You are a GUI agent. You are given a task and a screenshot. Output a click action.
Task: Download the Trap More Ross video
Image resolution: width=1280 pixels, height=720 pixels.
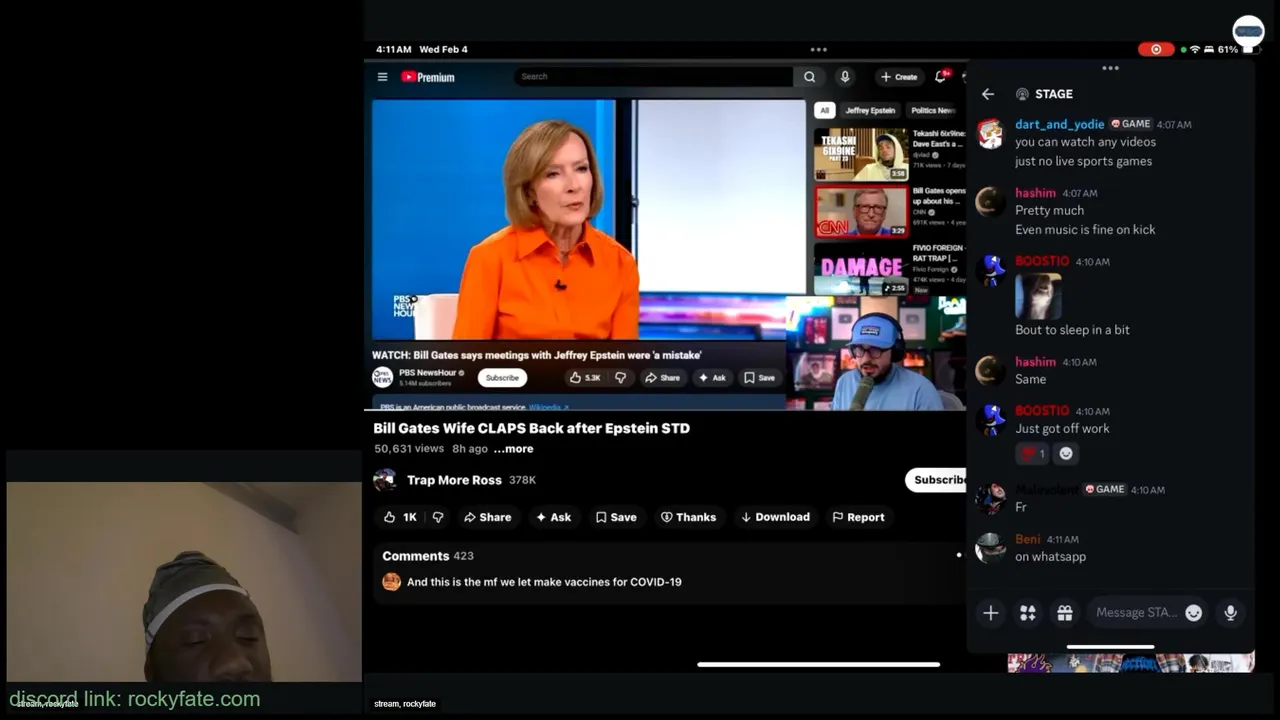775,517
